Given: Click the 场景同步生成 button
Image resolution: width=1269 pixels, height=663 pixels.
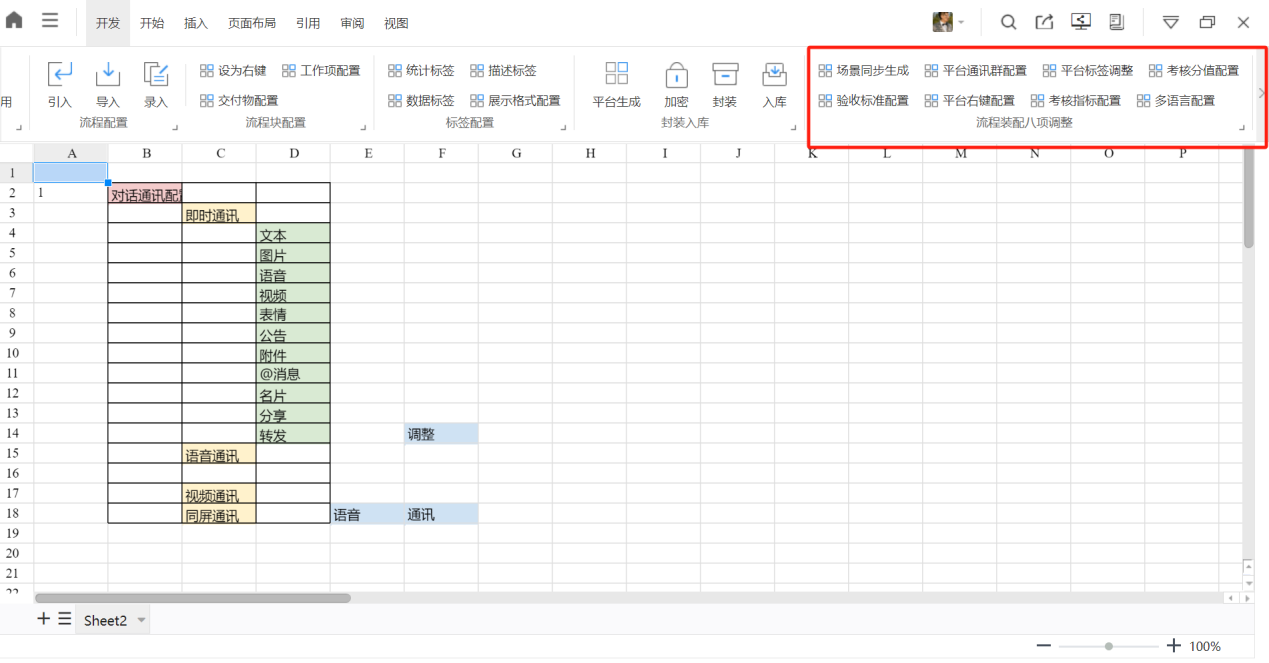Looking at the screenshot, I should click(x=863, y=71).
